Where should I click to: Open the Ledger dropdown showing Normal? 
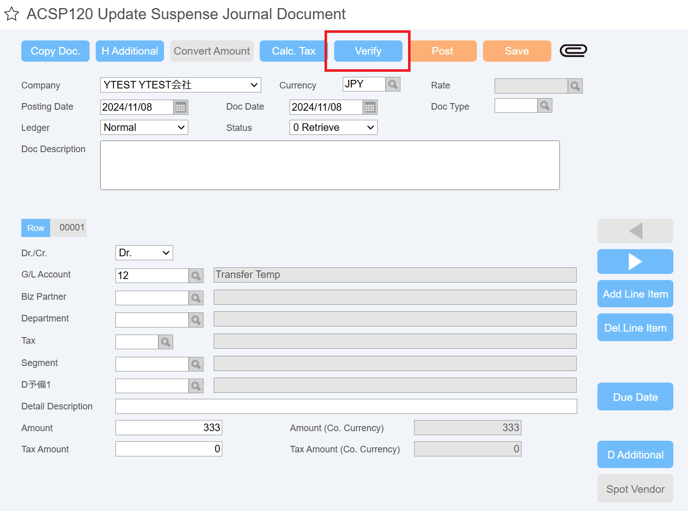click(144, 128)
